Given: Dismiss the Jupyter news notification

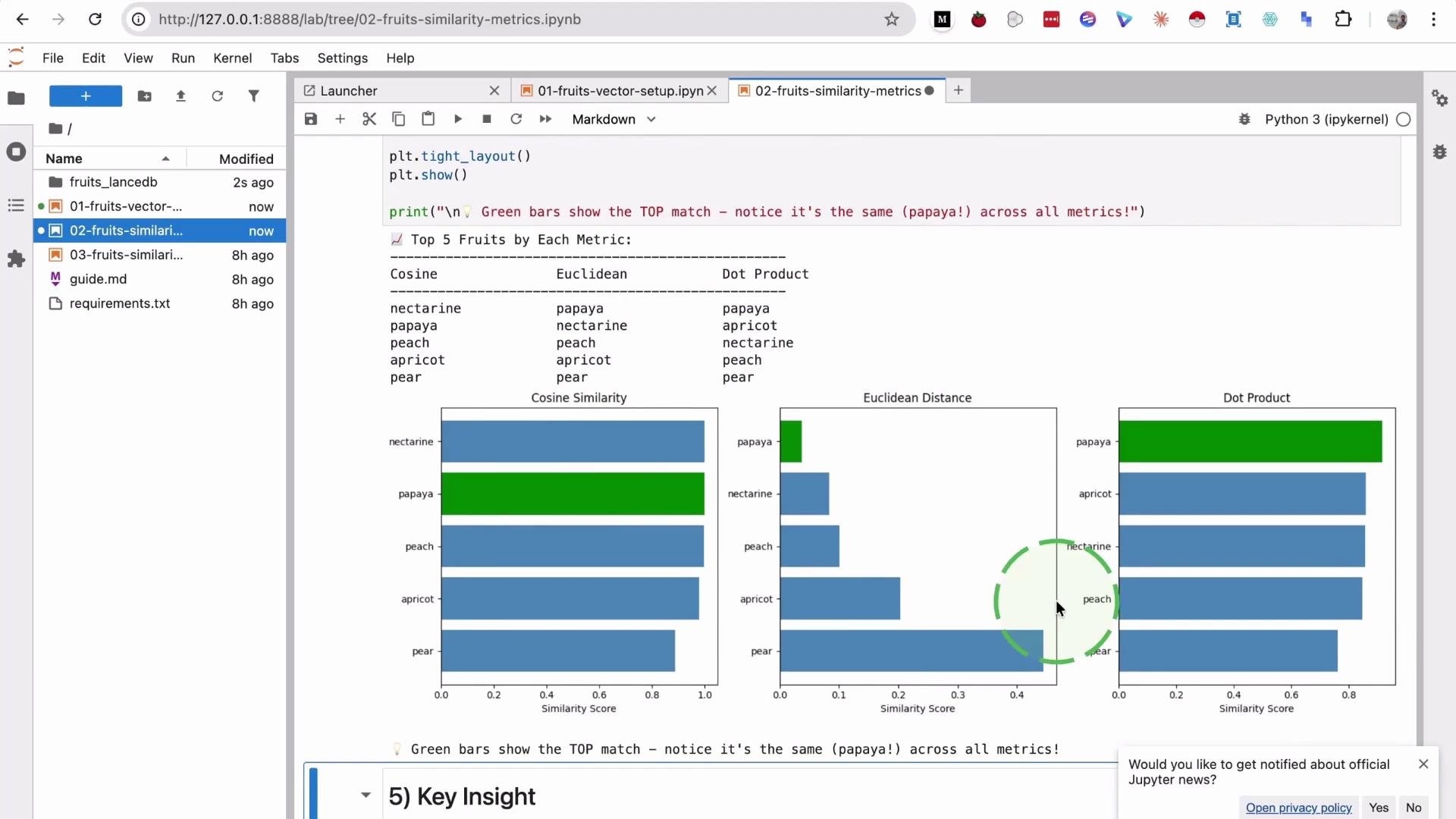Looking at the screenshot, I should [1423, 764].
